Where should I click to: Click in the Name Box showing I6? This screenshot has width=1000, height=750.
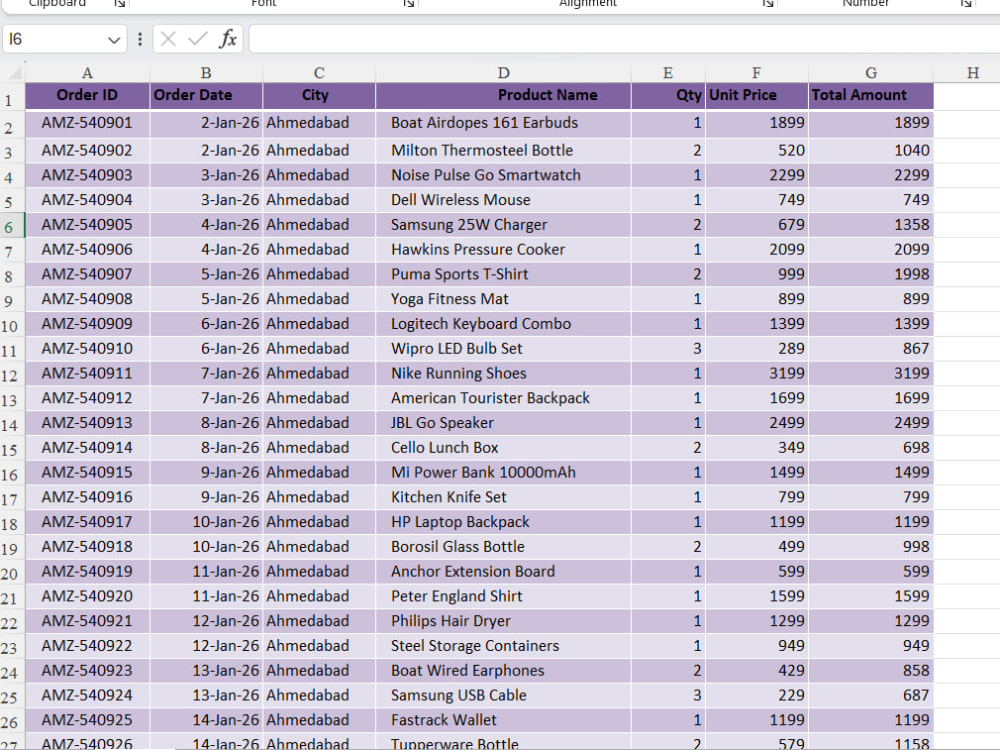[x=54, y=40]
